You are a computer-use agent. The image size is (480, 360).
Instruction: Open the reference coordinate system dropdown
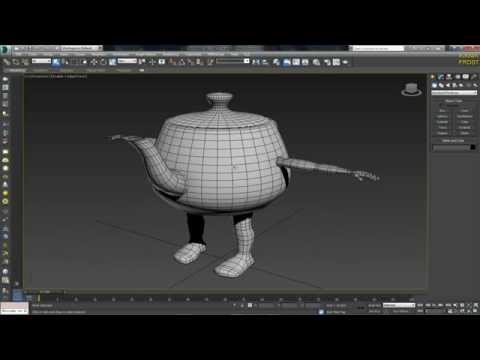[x=127, y=61]
